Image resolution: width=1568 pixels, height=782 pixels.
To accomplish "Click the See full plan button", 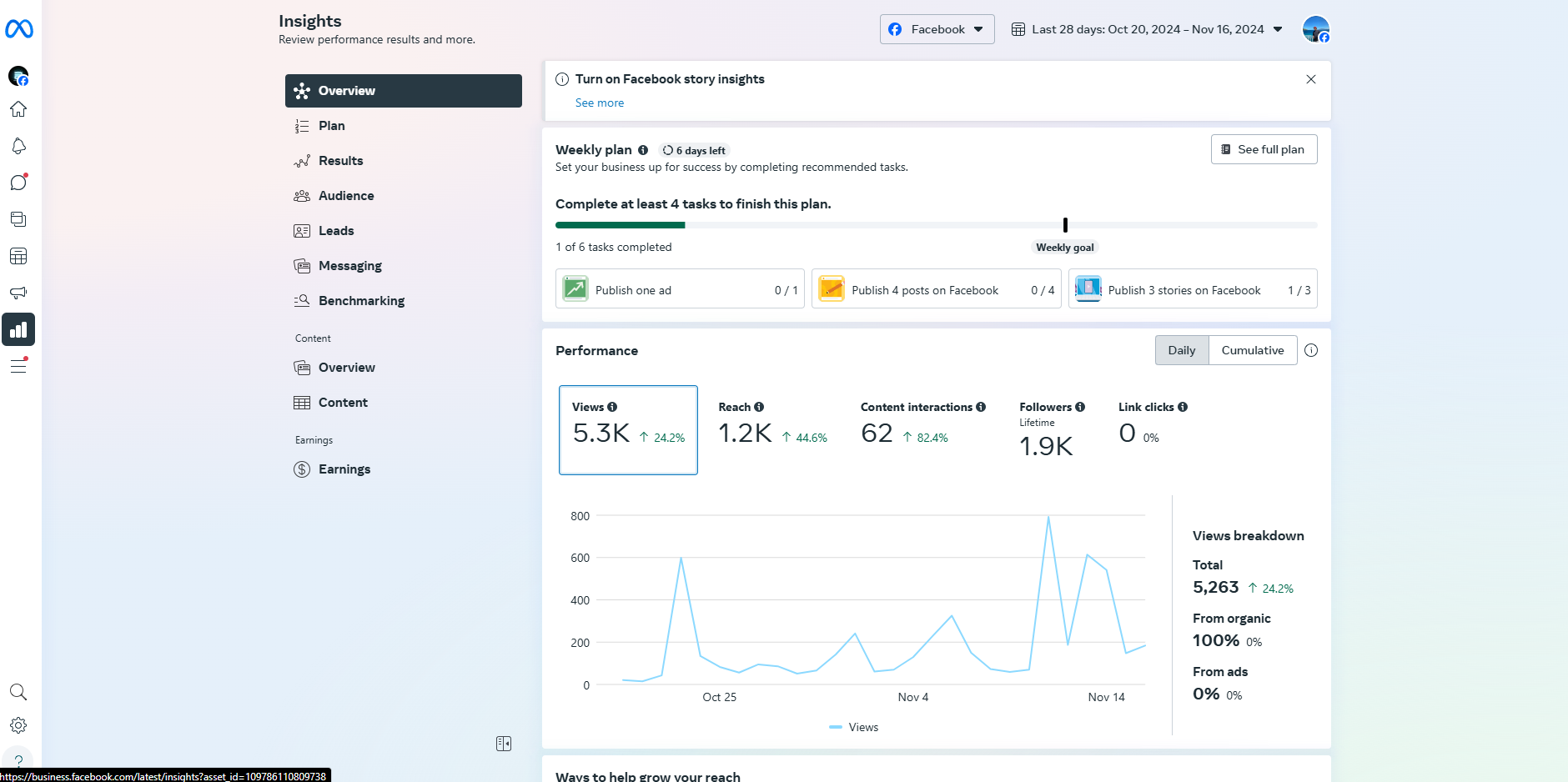I will point(1264,149).
